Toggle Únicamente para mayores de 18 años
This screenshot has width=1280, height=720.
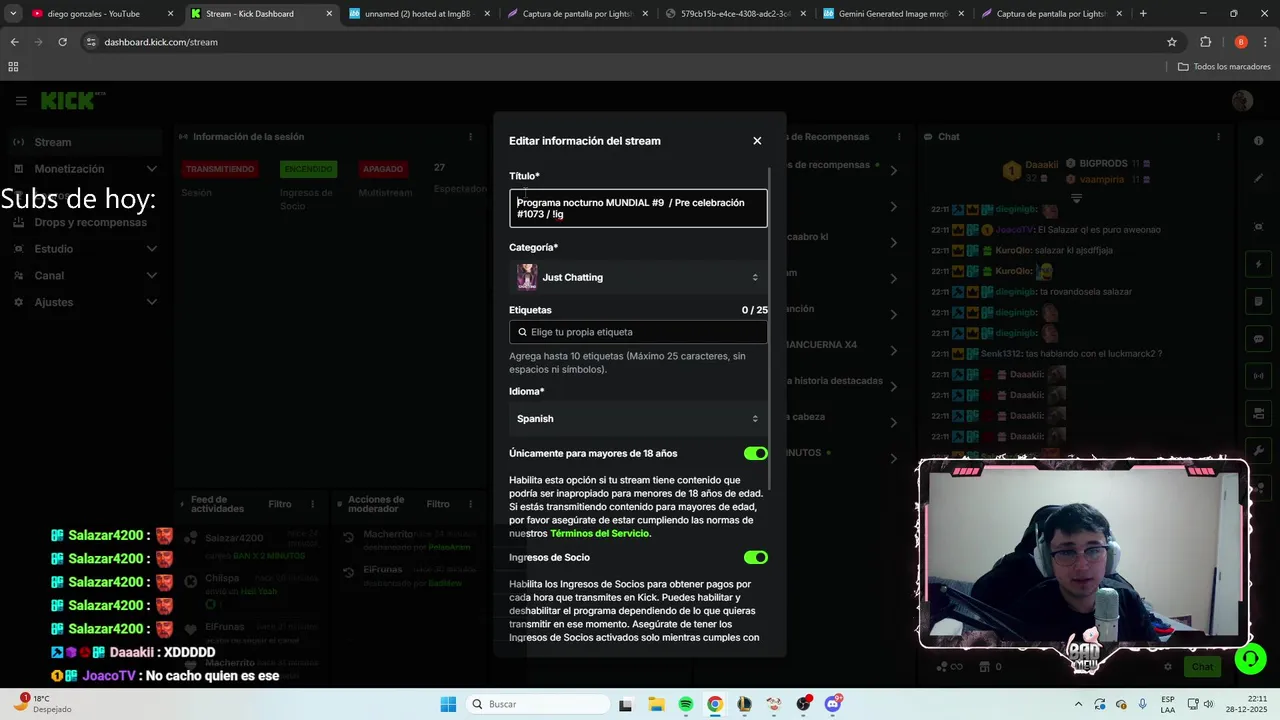(x=755, y=454)
